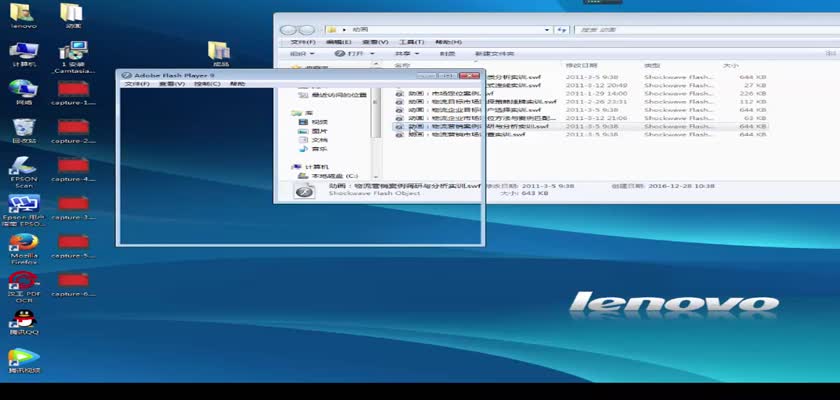The image size is (840, 400).
Task: Select 本地磁盘 (C:) in the navigation pane
Action: [328, 176]
